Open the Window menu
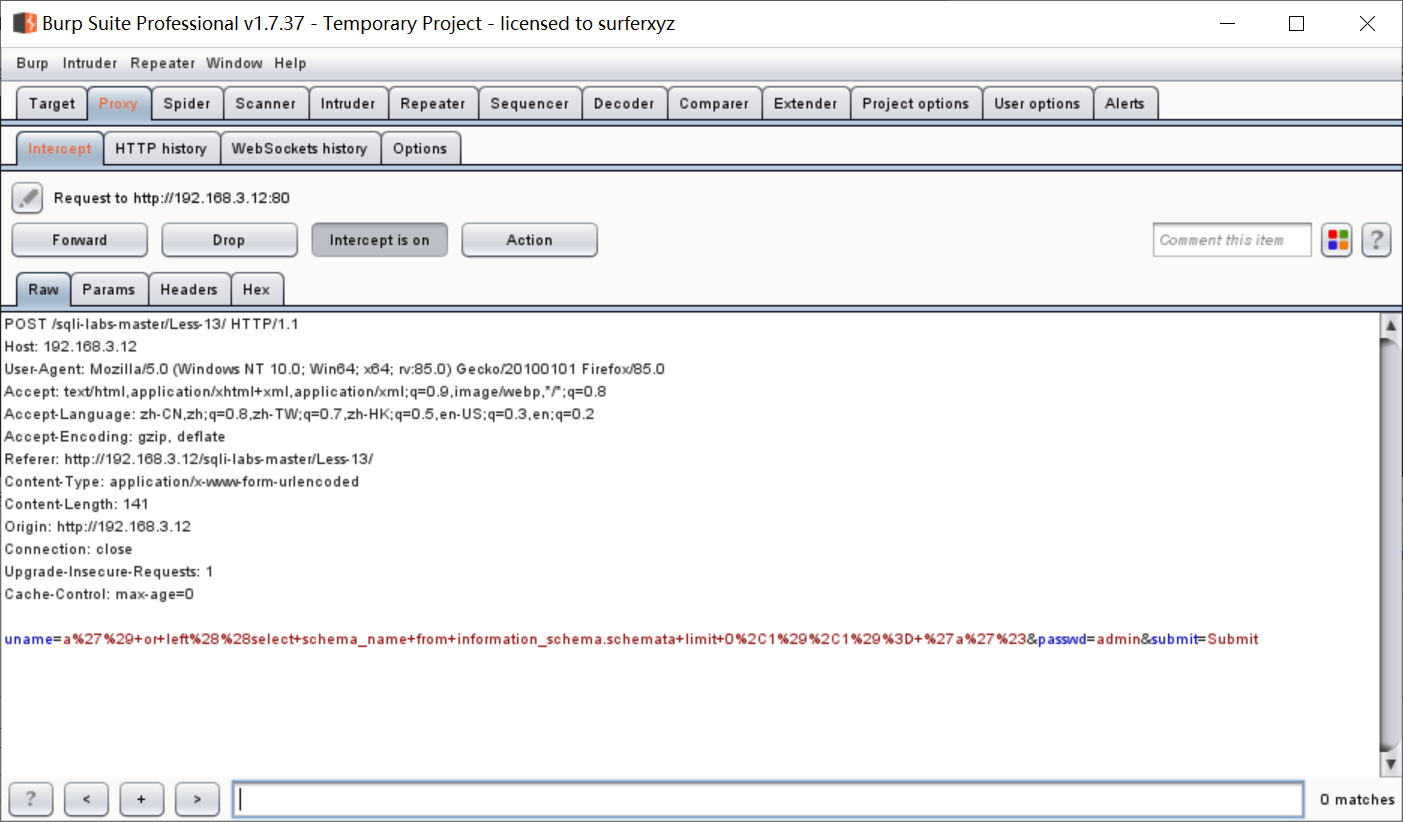 pos(234,63)
